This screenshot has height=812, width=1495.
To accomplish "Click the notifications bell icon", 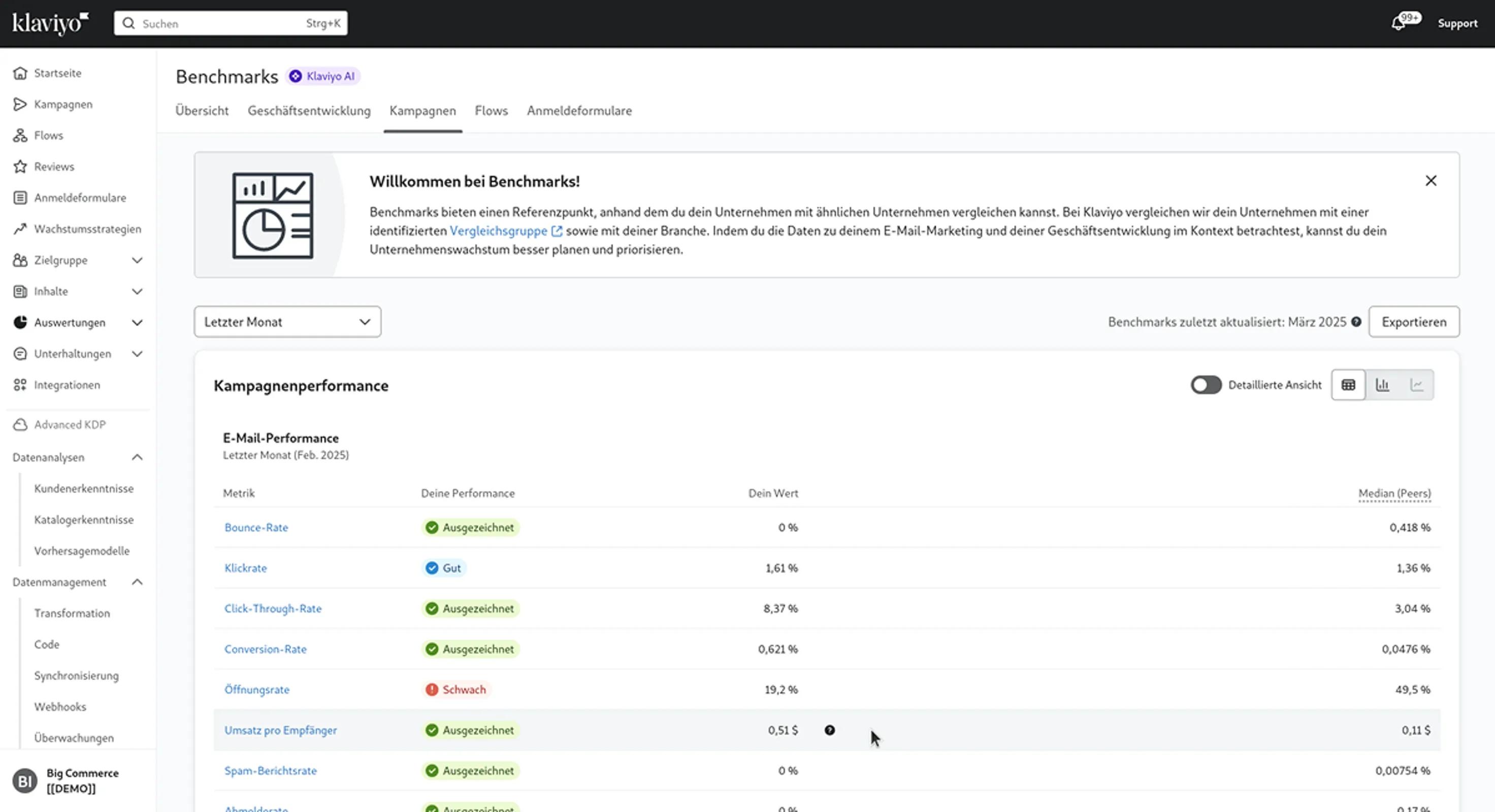I will 1399,23.
